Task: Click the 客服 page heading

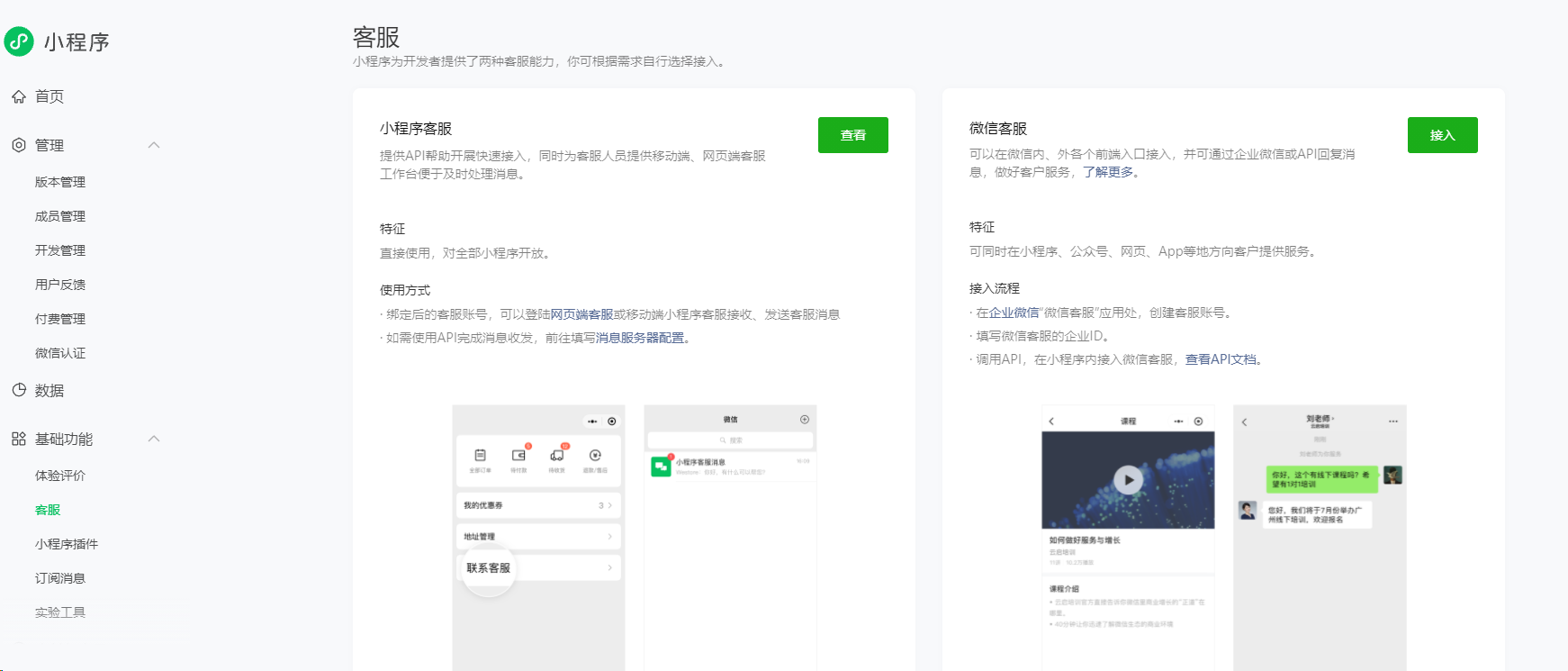Action: click(376, 37)
